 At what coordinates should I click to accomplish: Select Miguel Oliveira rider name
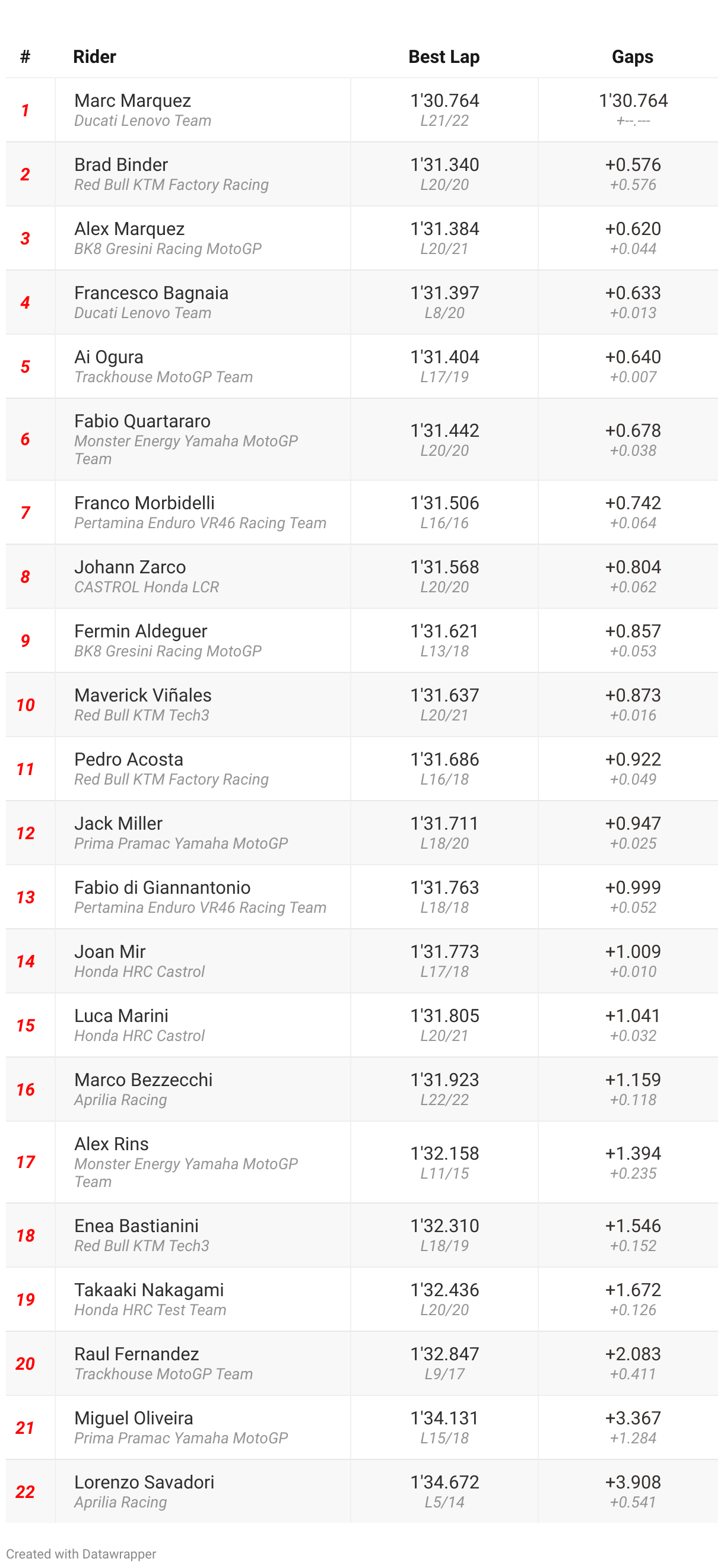[x=134, y=1418]
